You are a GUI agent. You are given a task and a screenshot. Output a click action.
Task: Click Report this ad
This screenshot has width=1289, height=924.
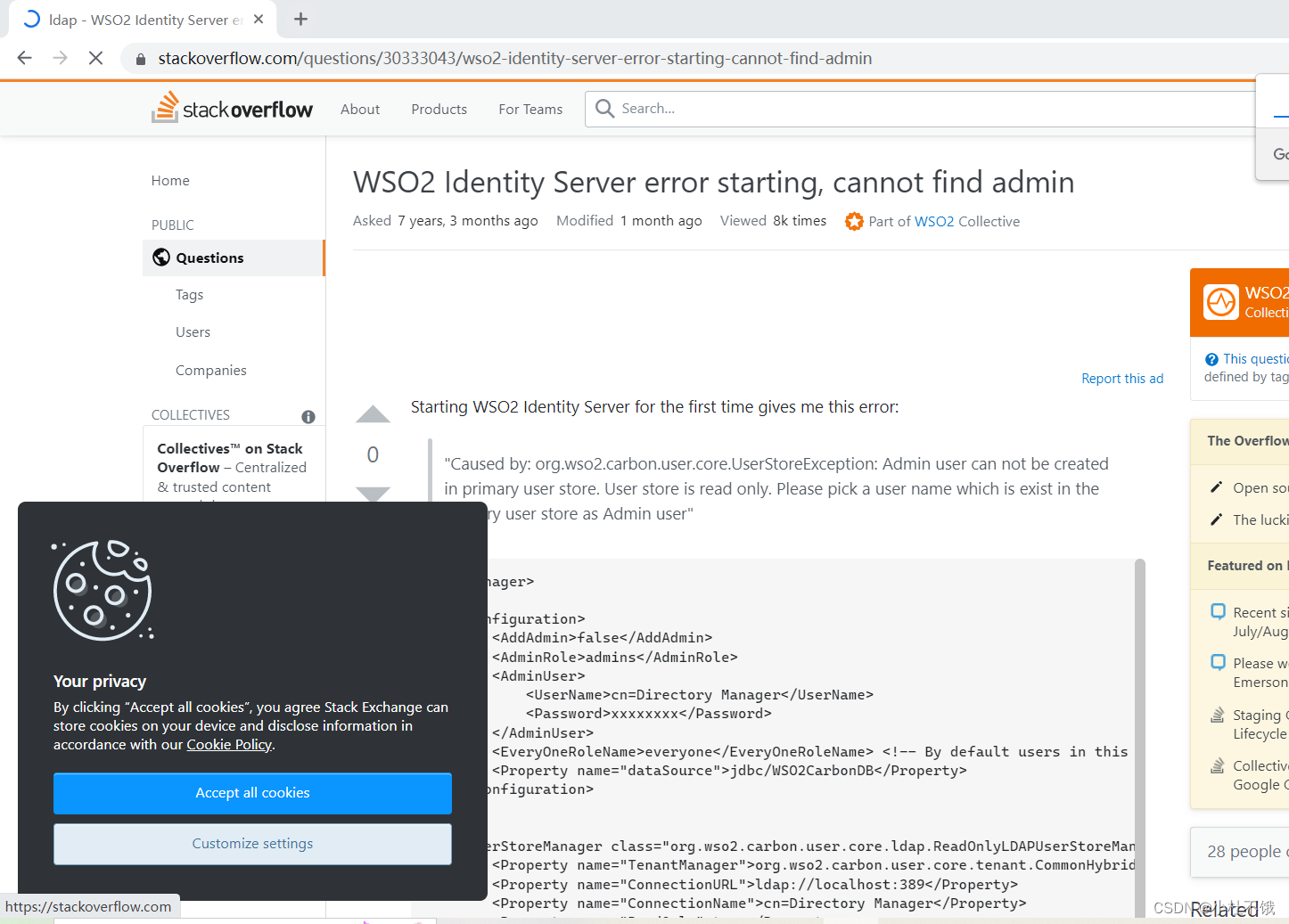tap(1122, 379)
